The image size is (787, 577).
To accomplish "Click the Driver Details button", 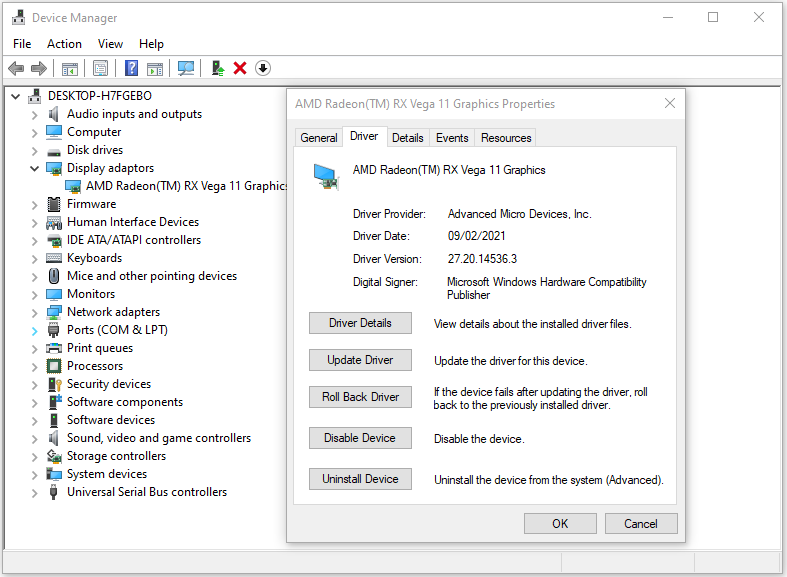I will coord(360,323).
